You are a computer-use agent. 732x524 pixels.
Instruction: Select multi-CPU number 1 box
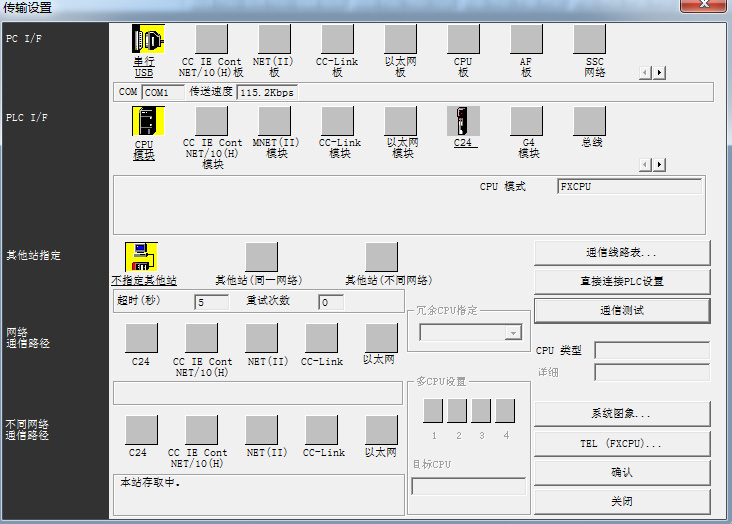433,411
